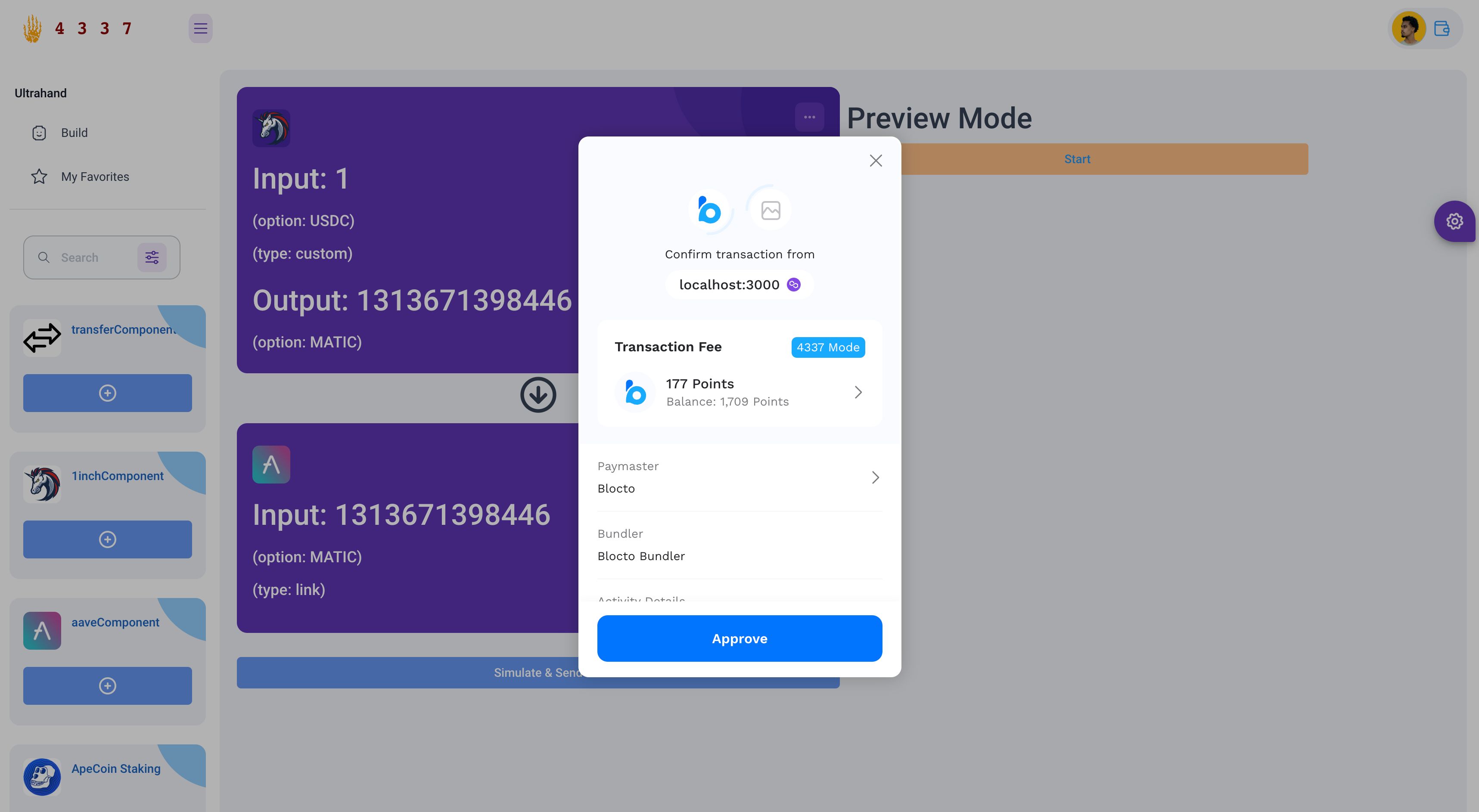The height and width of the screenshot is (812, 1479).
Task: Click the filter icon next to search bar
Action: click(152, 257)
